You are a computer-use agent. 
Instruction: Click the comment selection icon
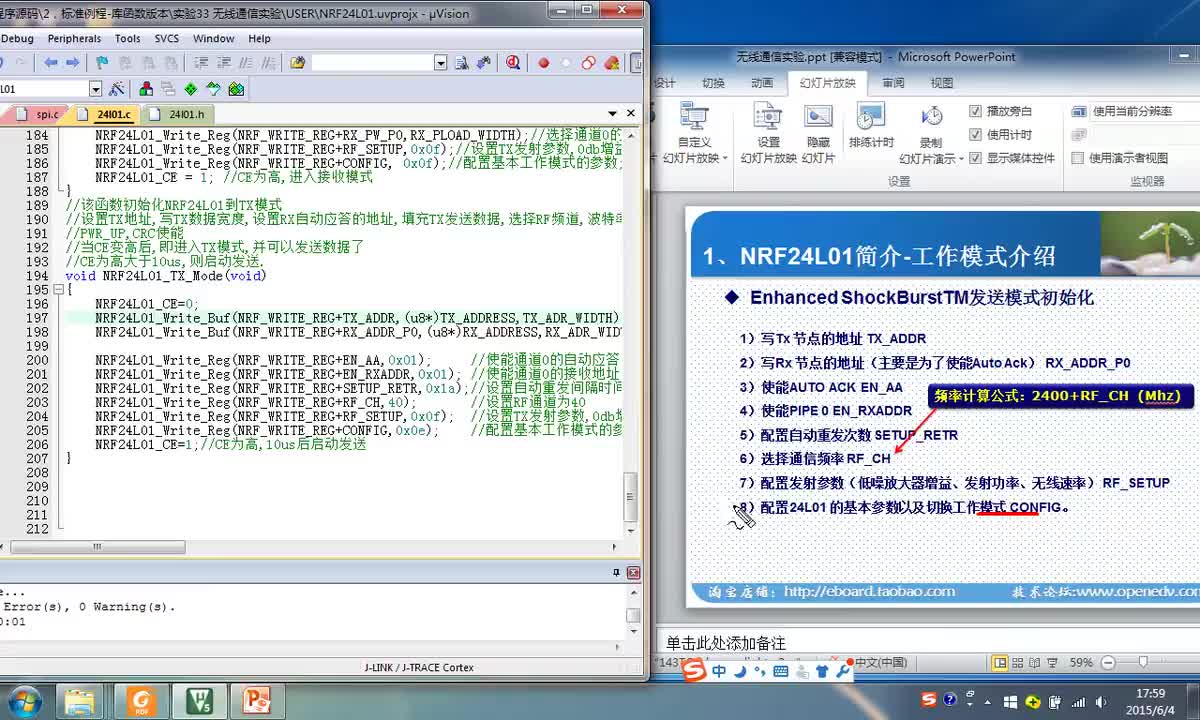tap(245, 62)
